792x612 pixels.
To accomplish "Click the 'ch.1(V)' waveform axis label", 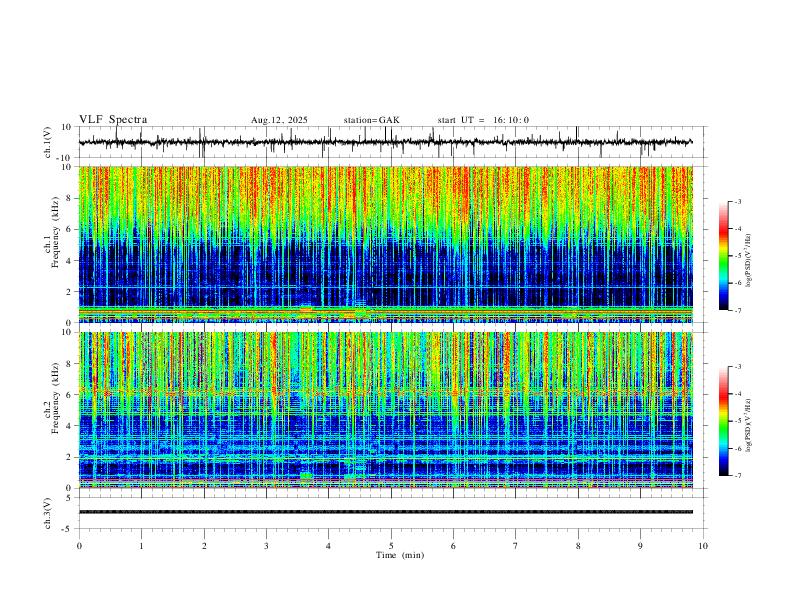I will point(48,142).
